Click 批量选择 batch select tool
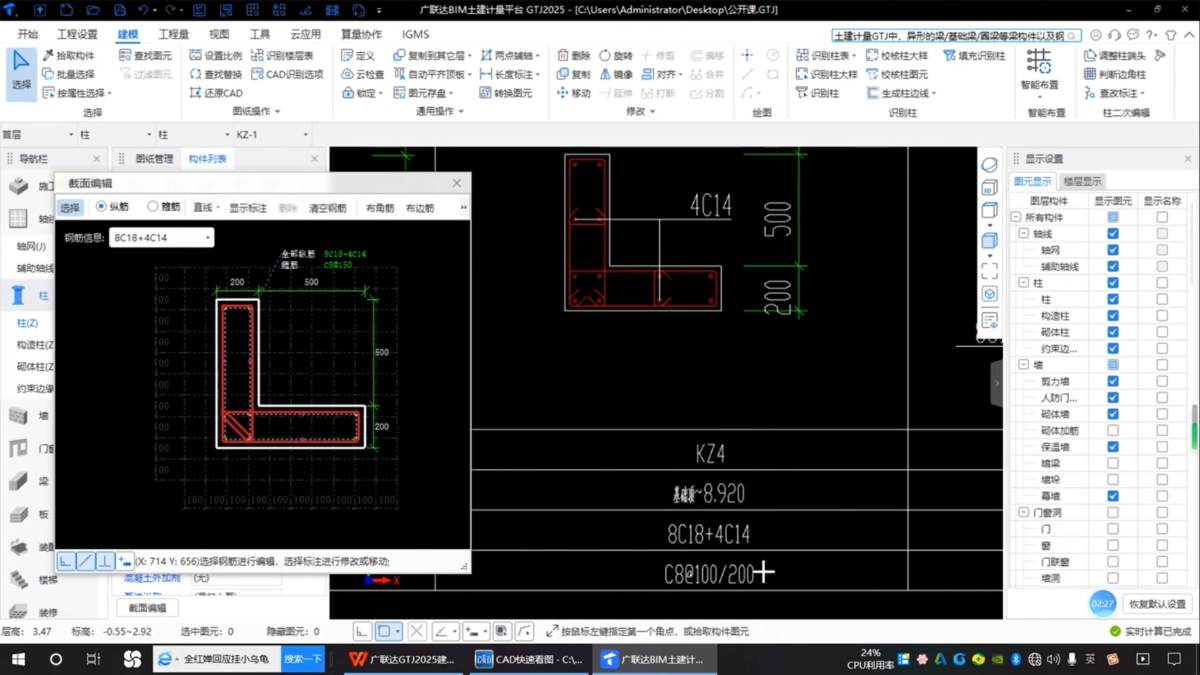1200x675 pixels. (x=68, y=74)
